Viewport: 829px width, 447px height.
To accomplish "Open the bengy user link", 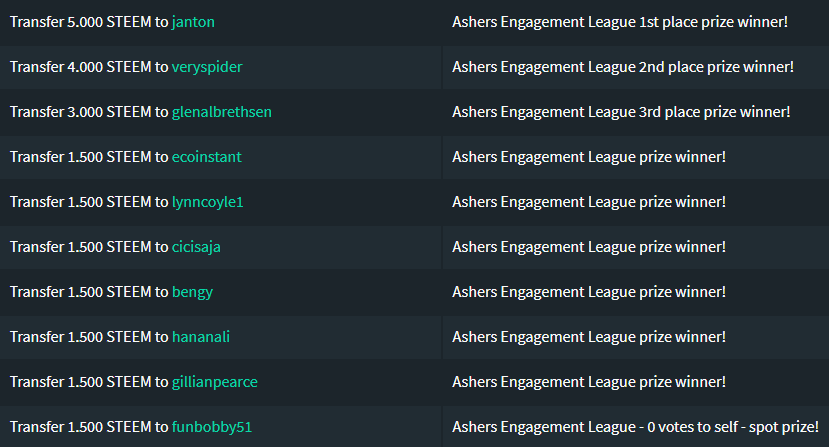I will click(192, 292).
